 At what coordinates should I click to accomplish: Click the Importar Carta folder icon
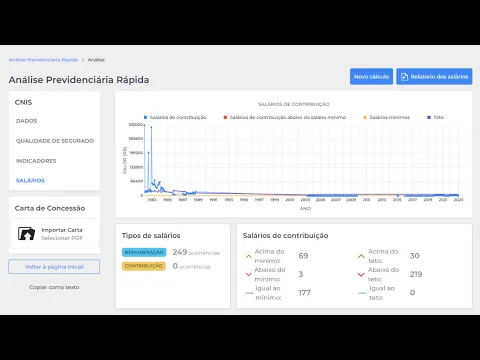click(26, 234)
